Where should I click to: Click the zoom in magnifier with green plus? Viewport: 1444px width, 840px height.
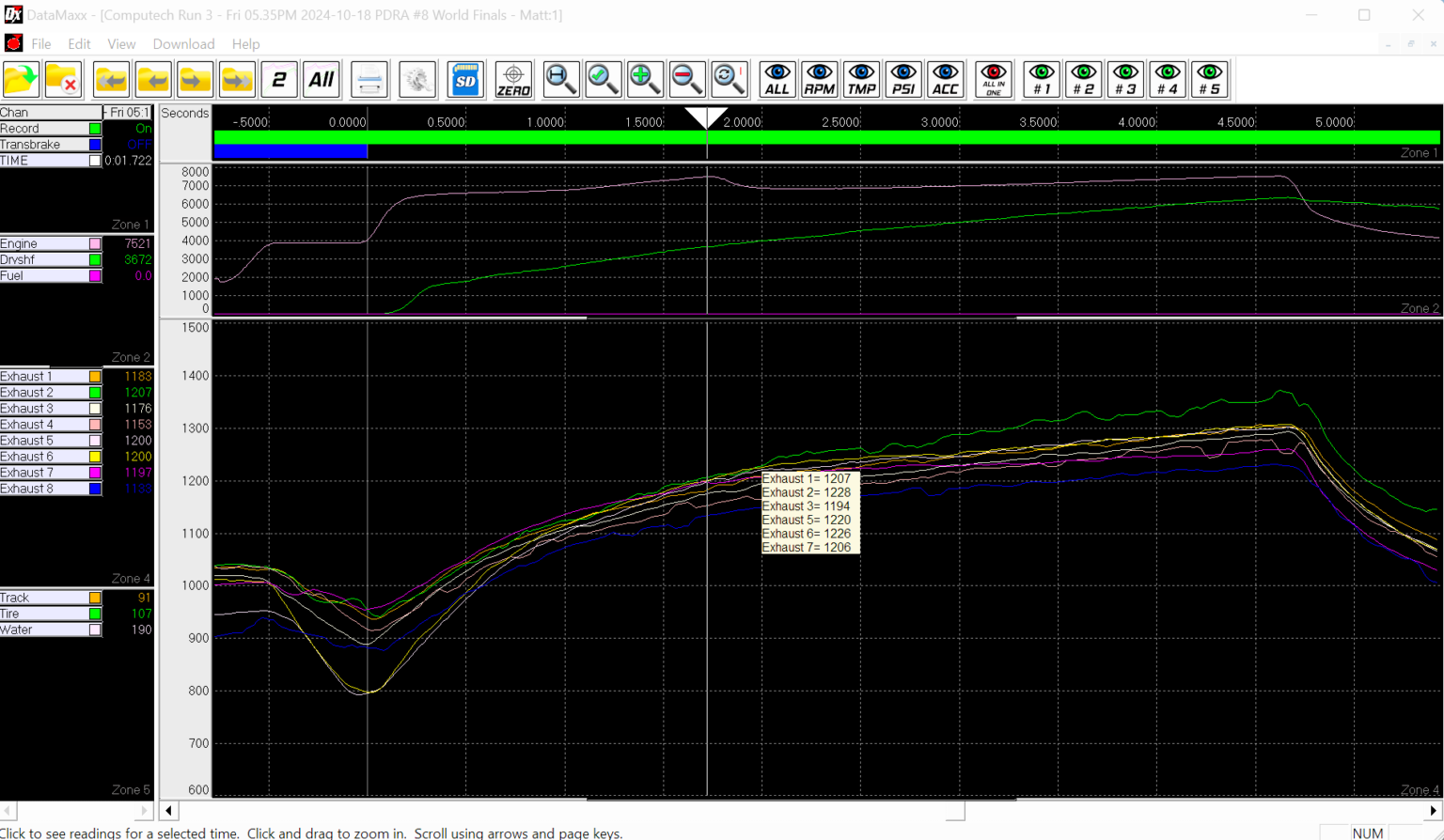click(645, 80)
